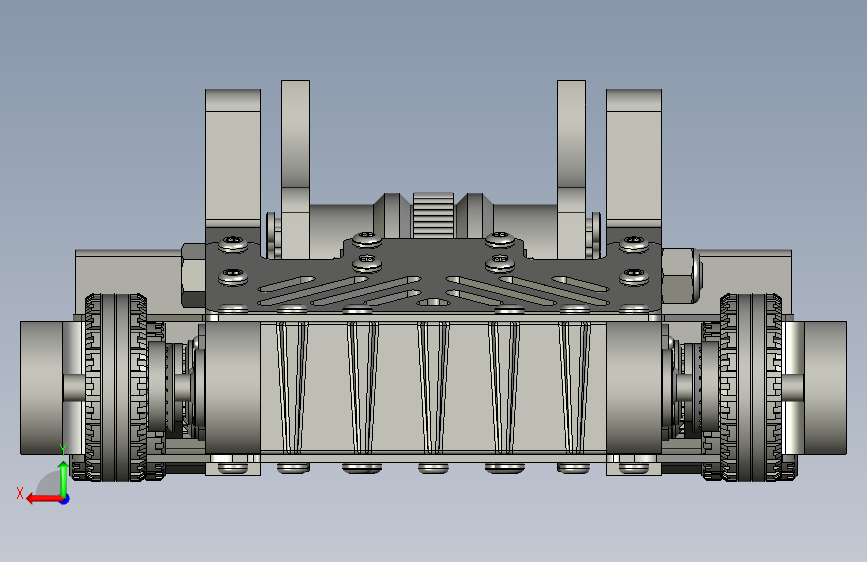Select the thin left inner upright arm
Viewport: 867px width, 562px height.
pyautogui.click(x=295, y=169)
